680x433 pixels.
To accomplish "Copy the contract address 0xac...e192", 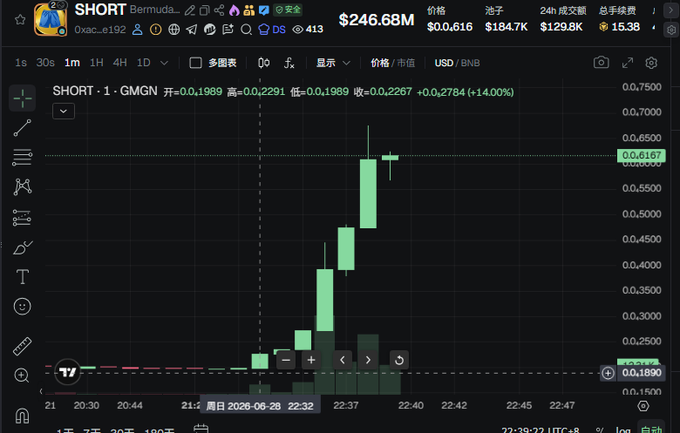I will [x=100, y=30].
